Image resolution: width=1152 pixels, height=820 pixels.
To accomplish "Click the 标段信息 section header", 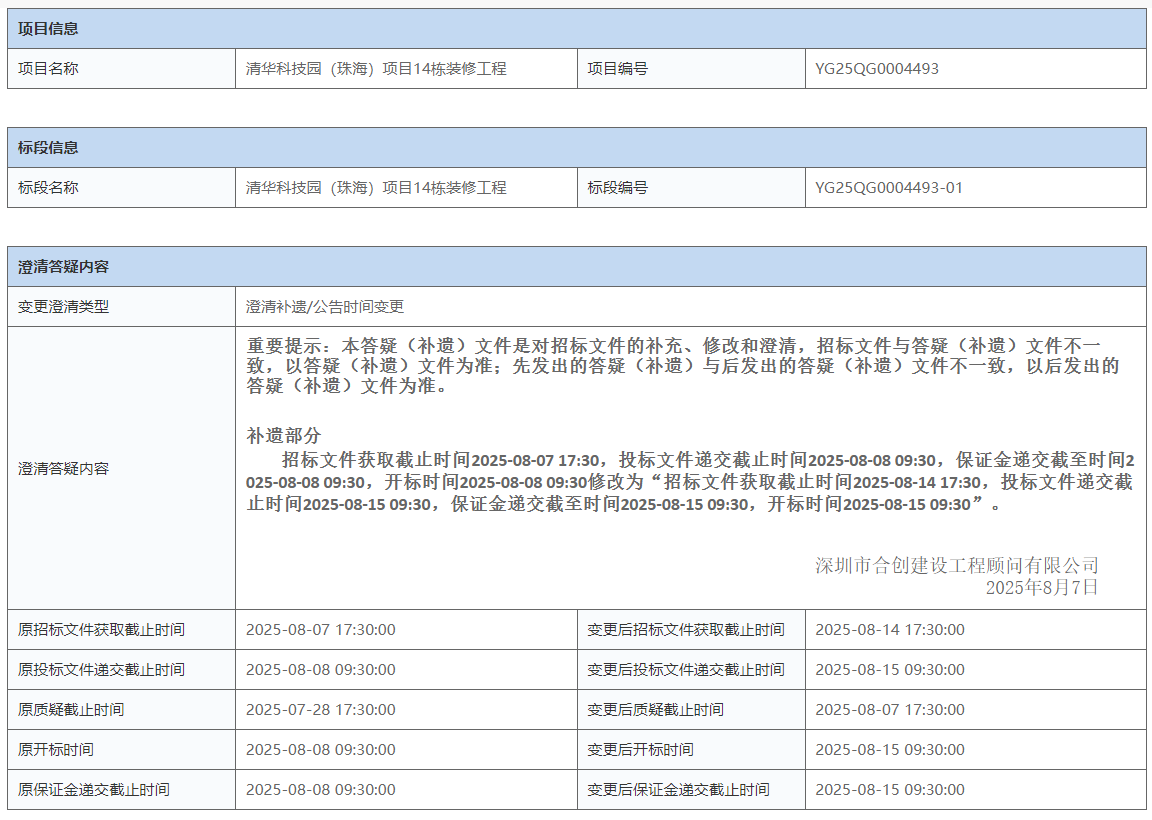I will (x=577, y=148).
